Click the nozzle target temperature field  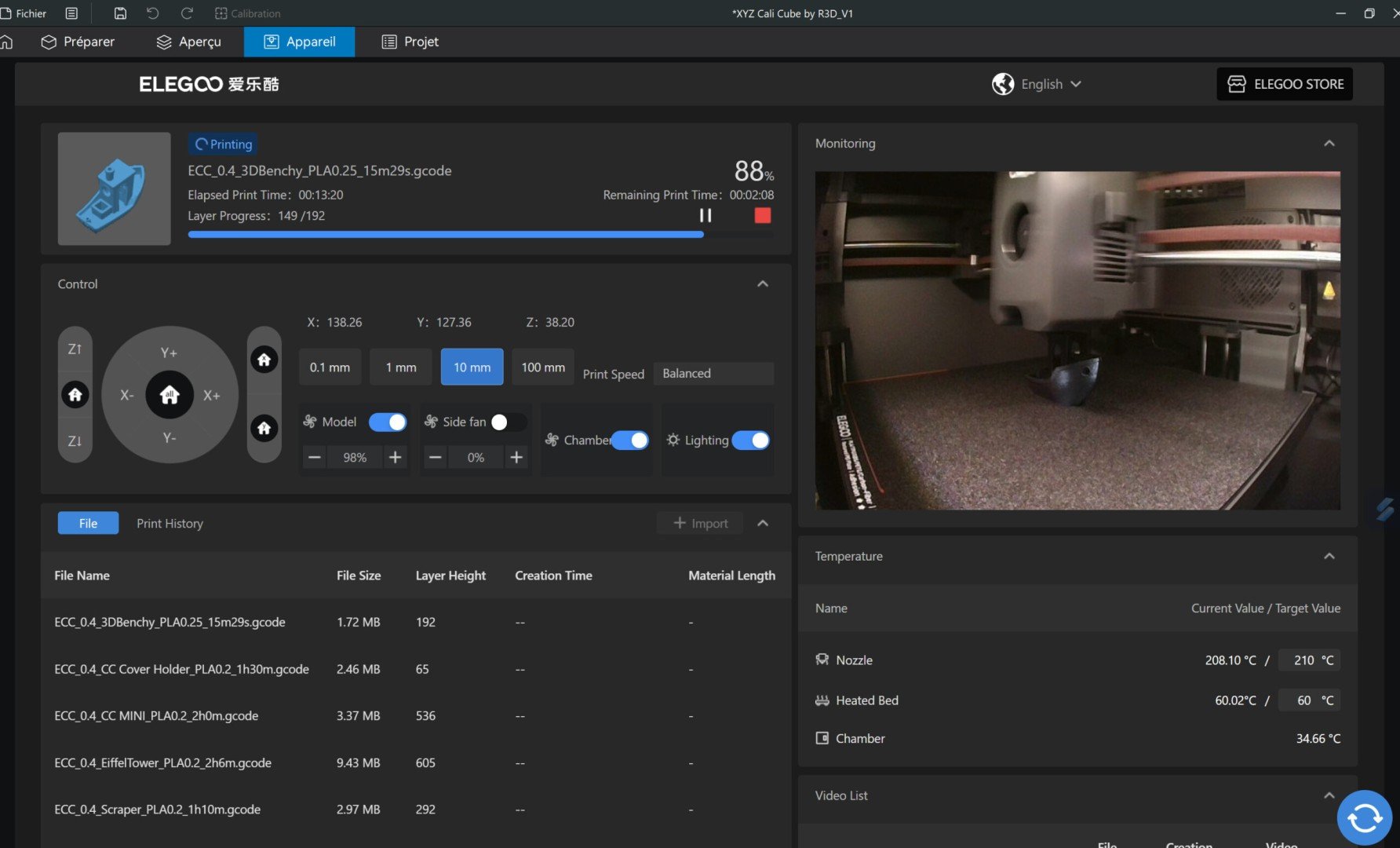tap(1309, 660)
